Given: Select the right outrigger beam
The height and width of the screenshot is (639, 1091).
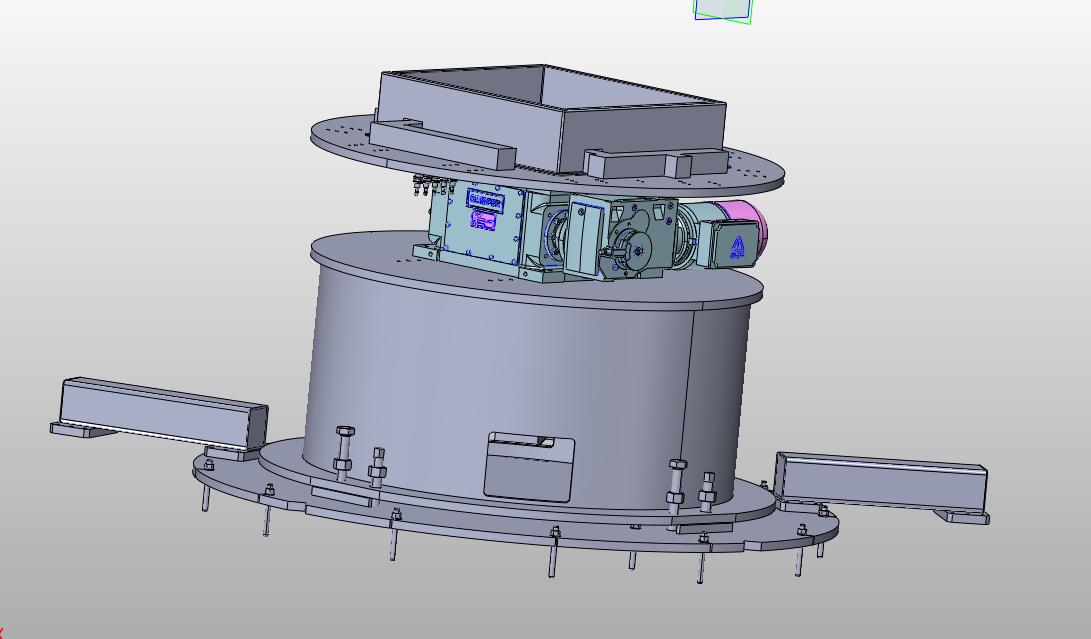Looking at the screenshot, I should [880, 484].
